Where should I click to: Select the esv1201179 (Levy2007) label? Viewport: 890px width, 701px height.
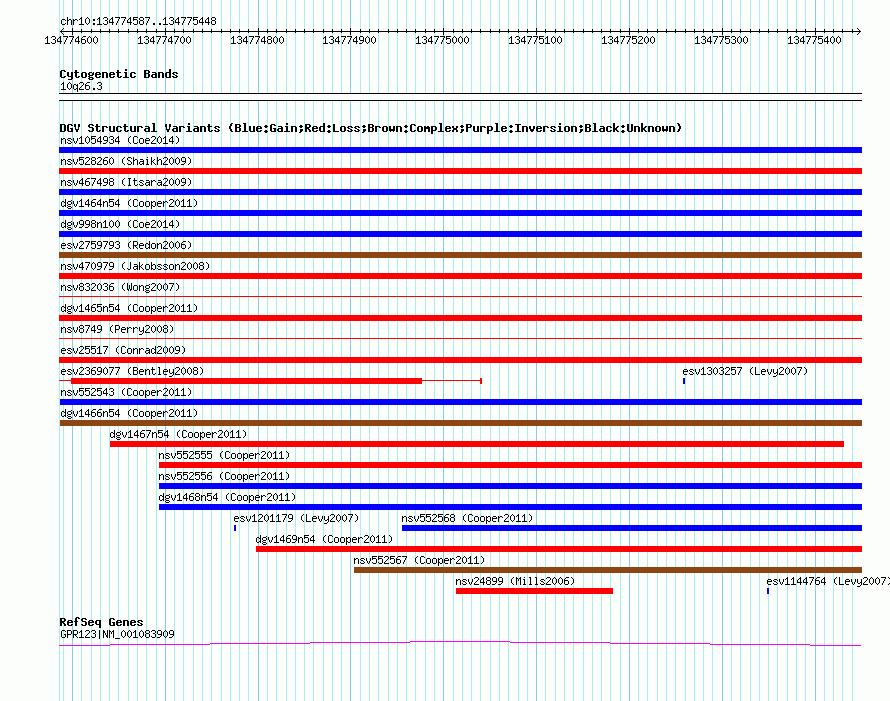[296, 518]
